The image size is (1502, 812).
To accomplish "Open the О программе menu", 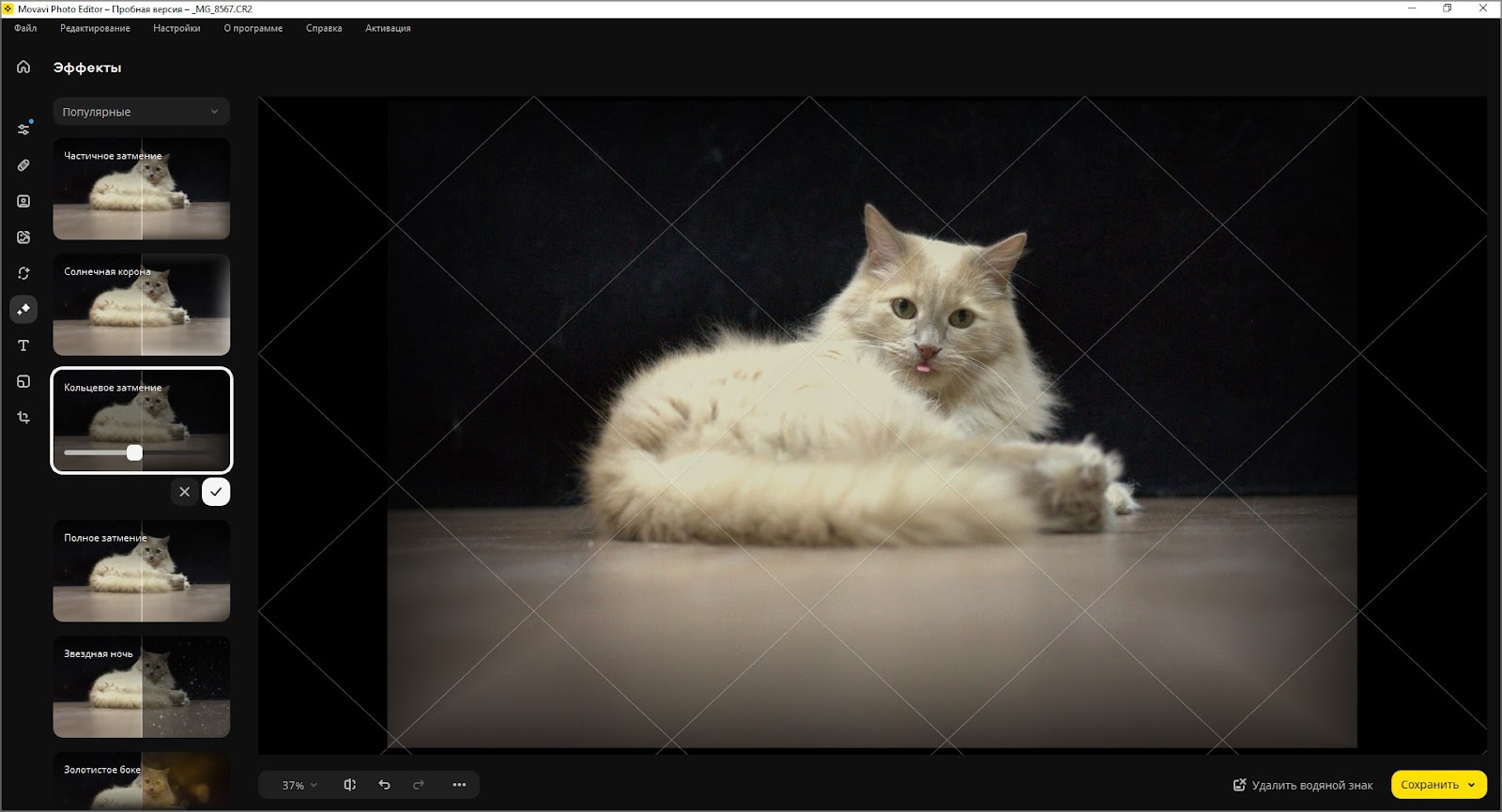I will (253, 28).
